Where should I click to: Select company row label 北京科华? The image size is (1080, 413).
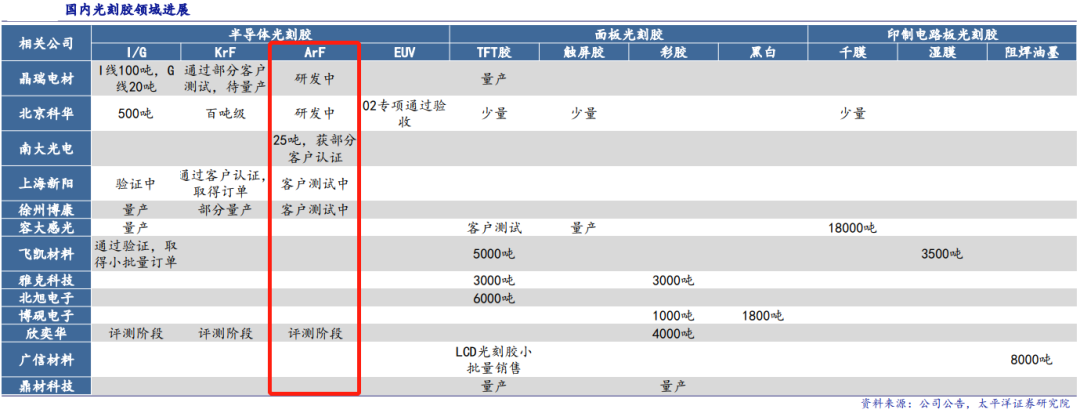click(x=46, y=114)
